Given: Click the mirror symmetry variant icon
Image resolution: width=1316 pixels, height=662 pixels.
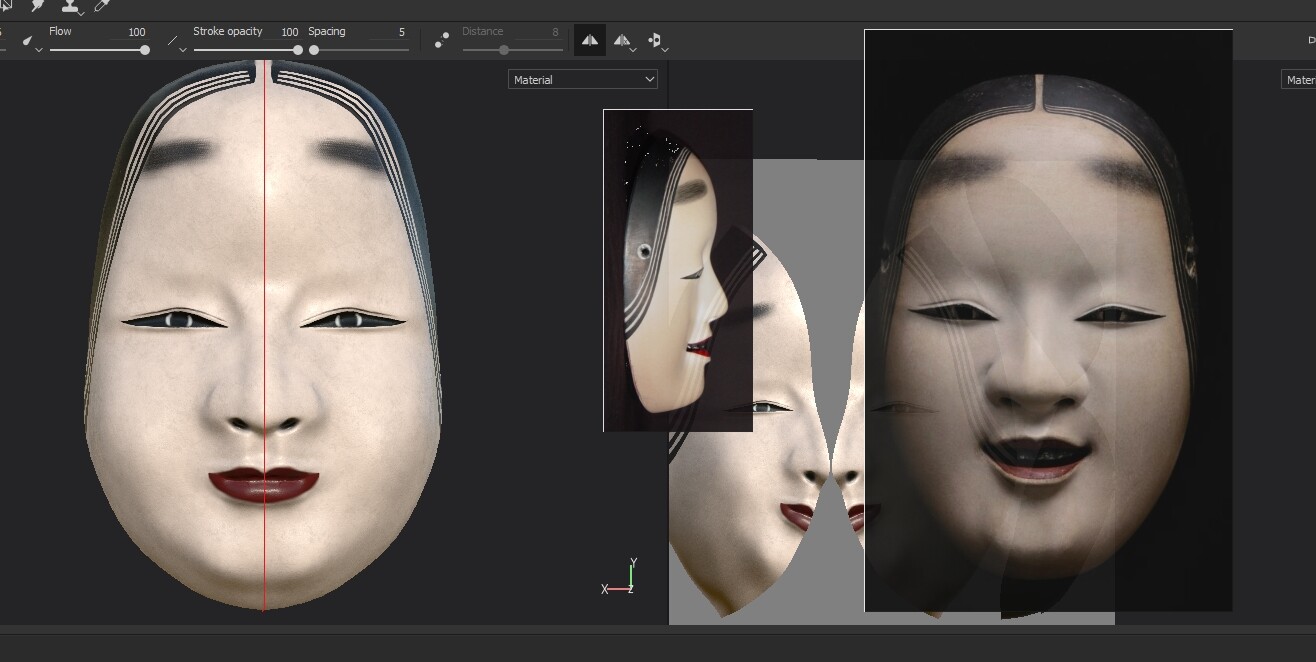Looking at the screenshot, I should pyautogui.click(x=620, y=40).
